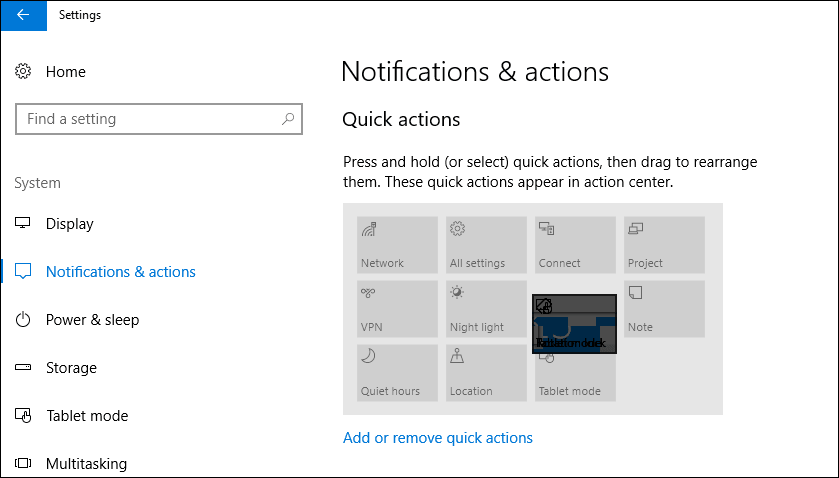Click the sidebar Tablet mode icon

[23, 415]
